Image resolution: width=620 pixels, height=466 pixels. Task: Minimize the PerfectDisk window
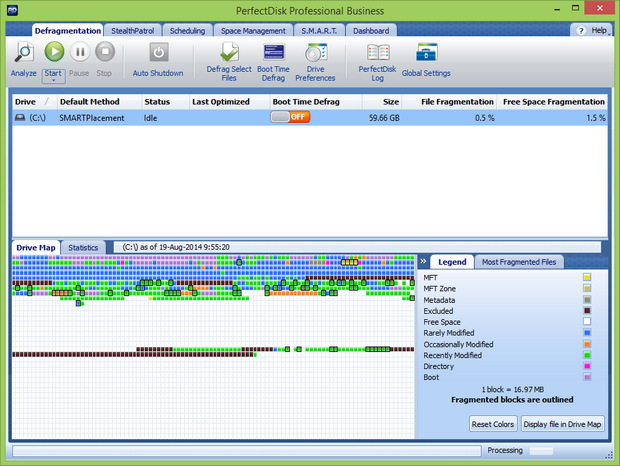click(557, 8)
